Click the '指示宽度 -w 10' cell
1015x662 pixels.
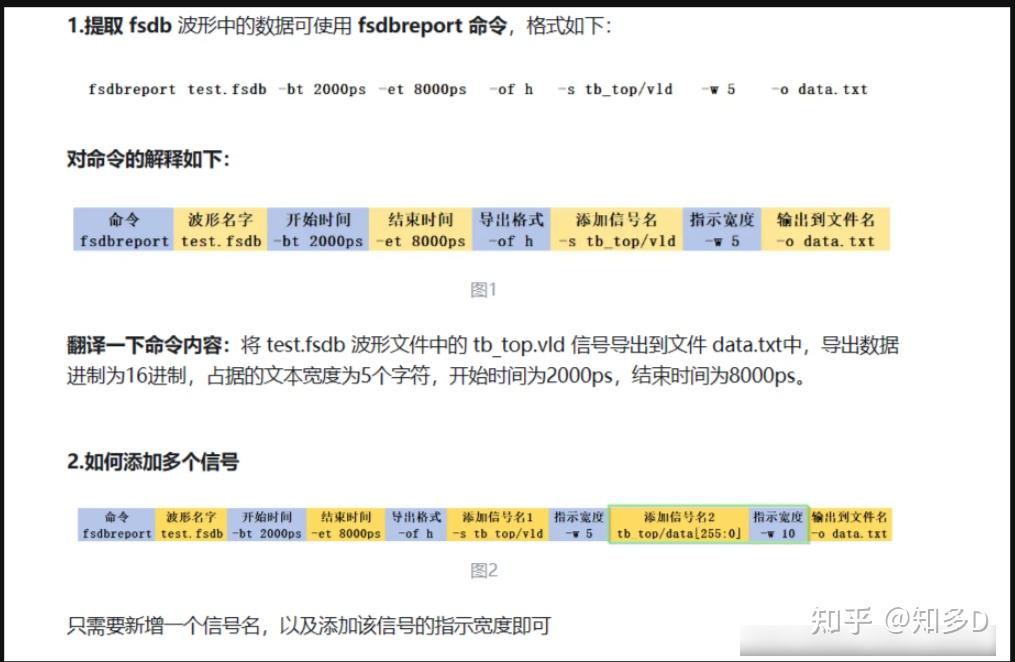778,525
